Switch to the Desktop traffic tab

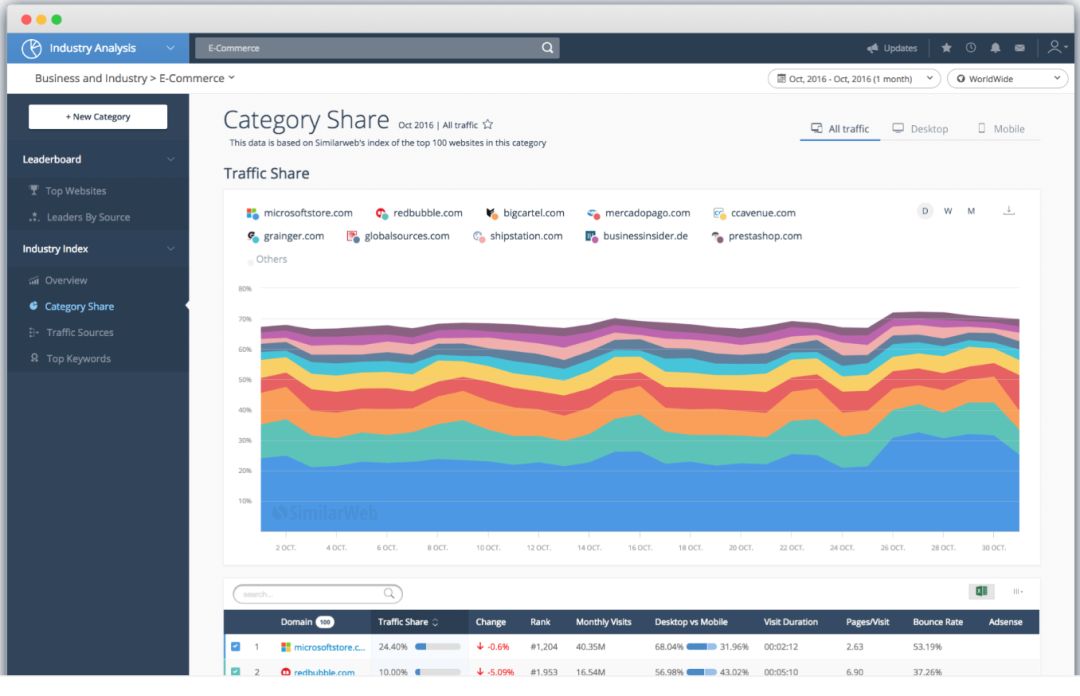tap(920, 129)
